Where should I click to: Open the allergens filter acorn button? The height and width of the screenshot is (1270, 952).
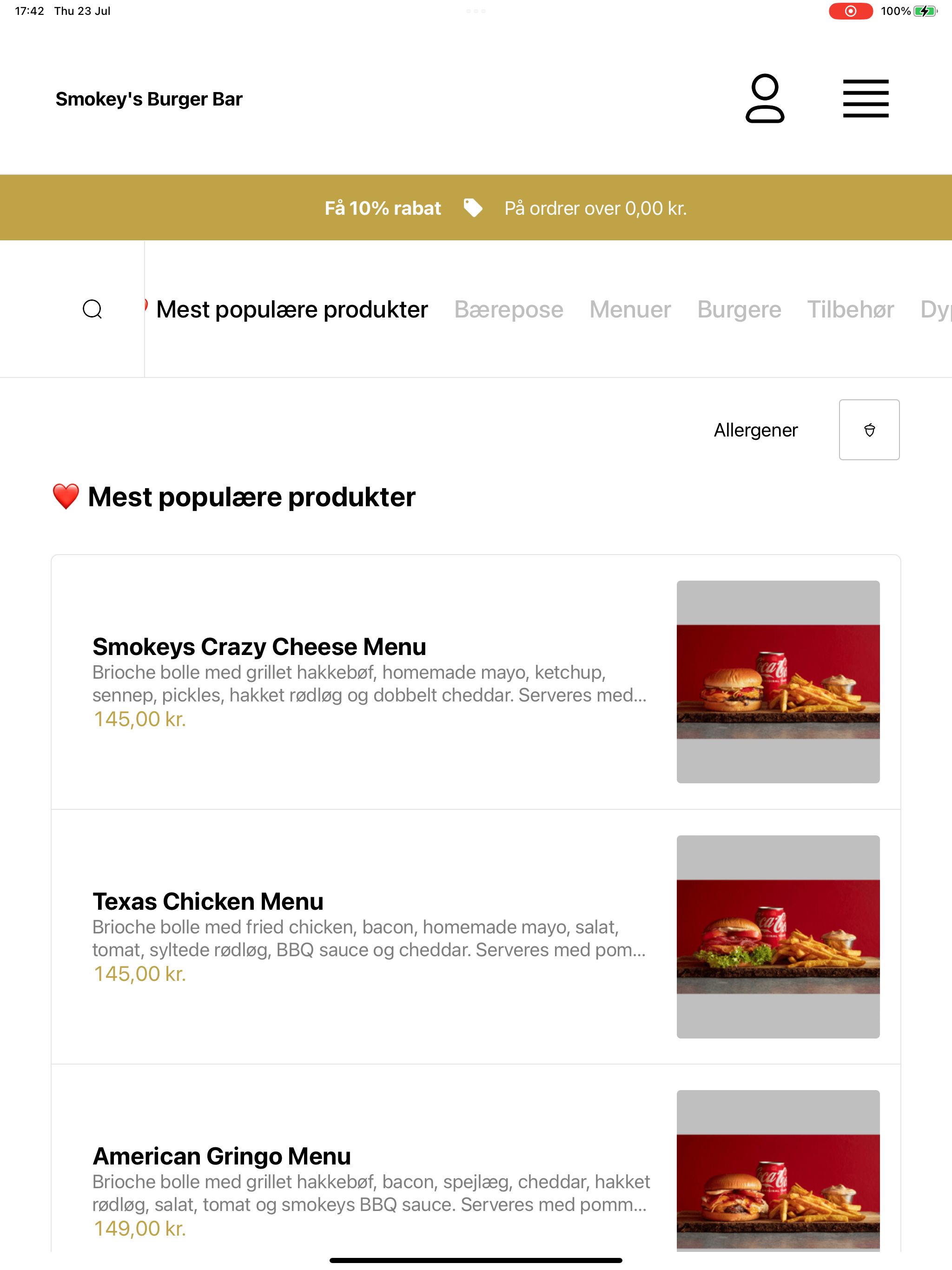(869, 430)
